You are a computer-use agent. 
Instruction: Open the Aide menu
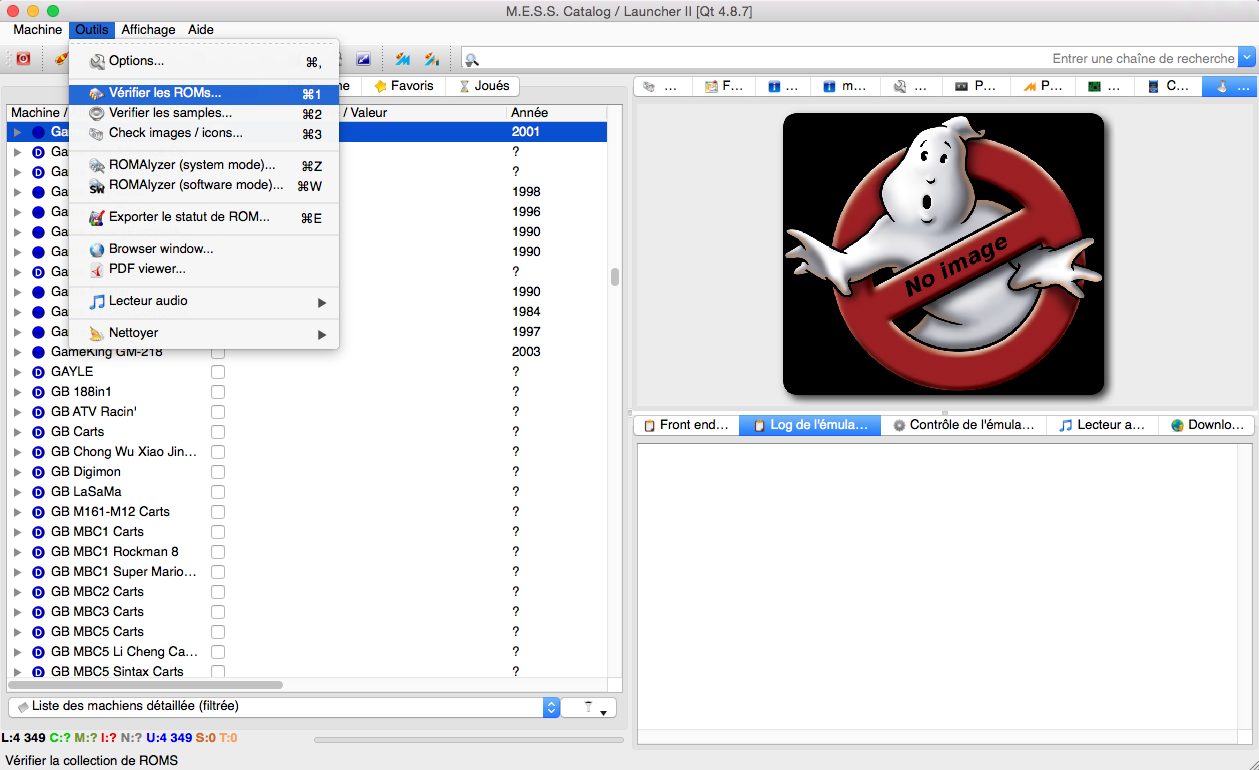pyautogui.click(x=201, y=30)
